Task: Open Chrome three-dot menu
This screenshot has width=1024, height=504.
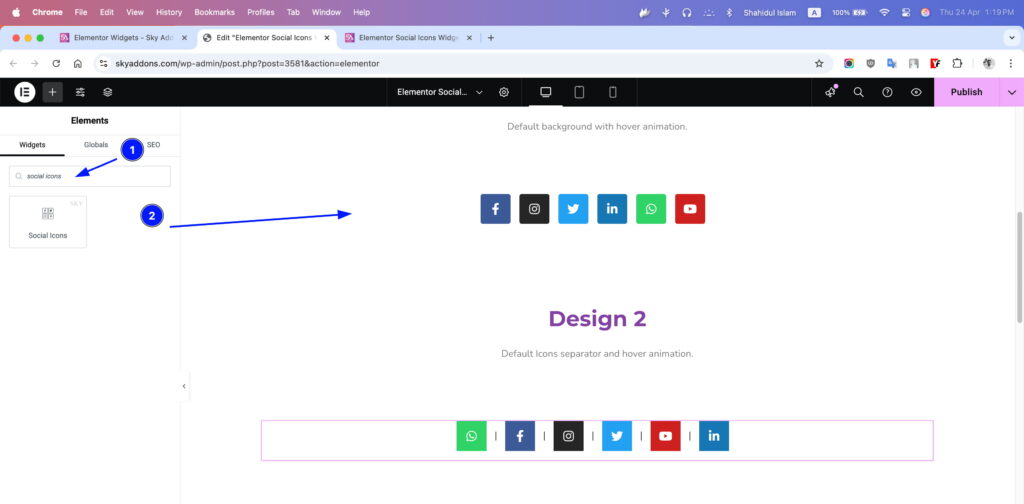Action: click(x=1011, y=63)
